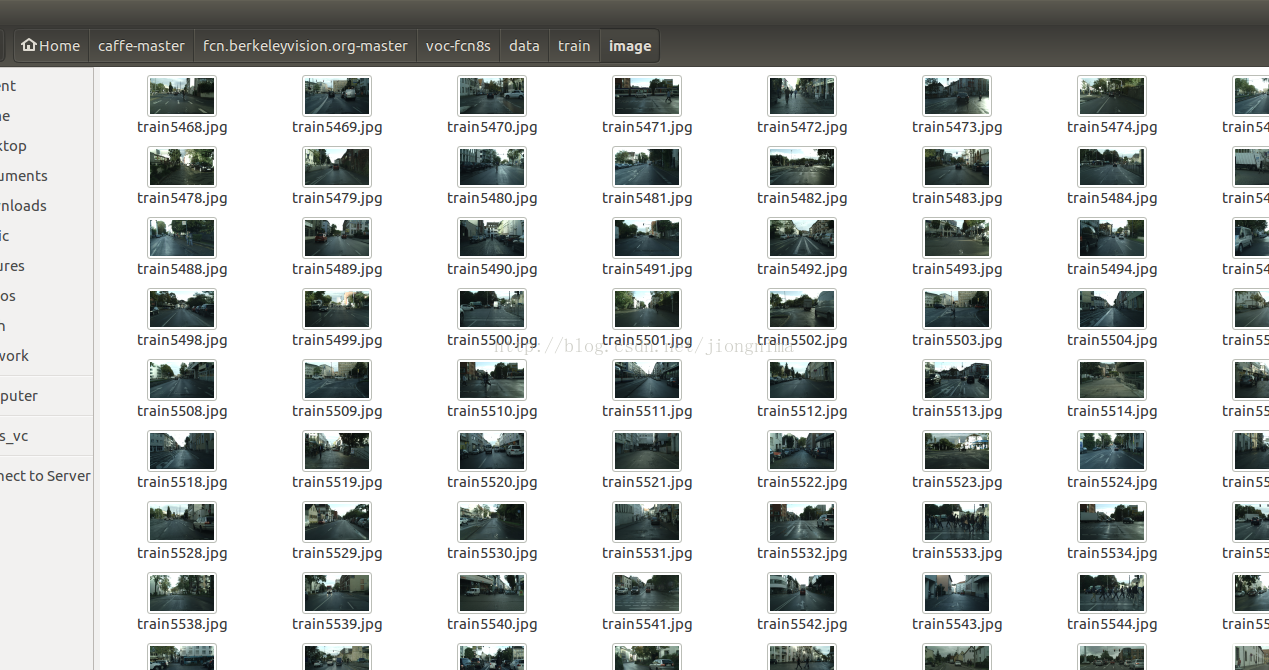This screenshot has width=1269, height=670.
Task: Click the file name train5541.jpg
Action: point(647,624)
